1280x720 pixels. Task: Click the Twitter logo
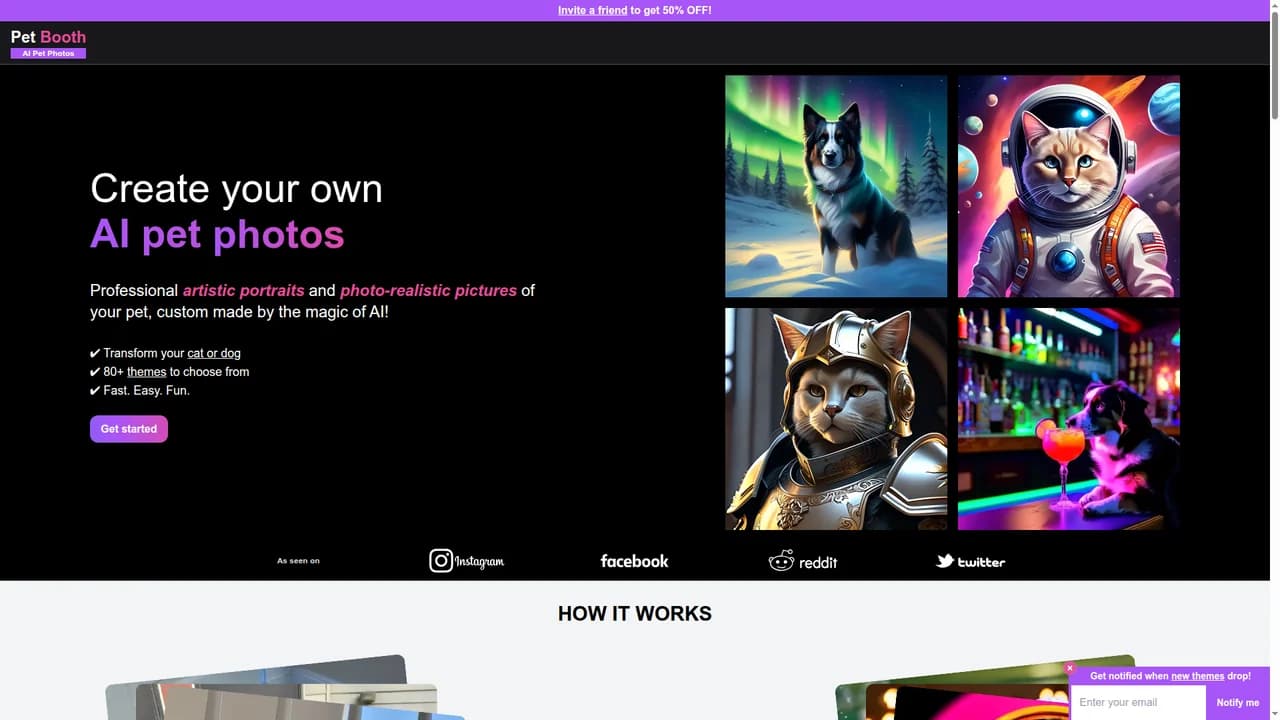[970, 561]
